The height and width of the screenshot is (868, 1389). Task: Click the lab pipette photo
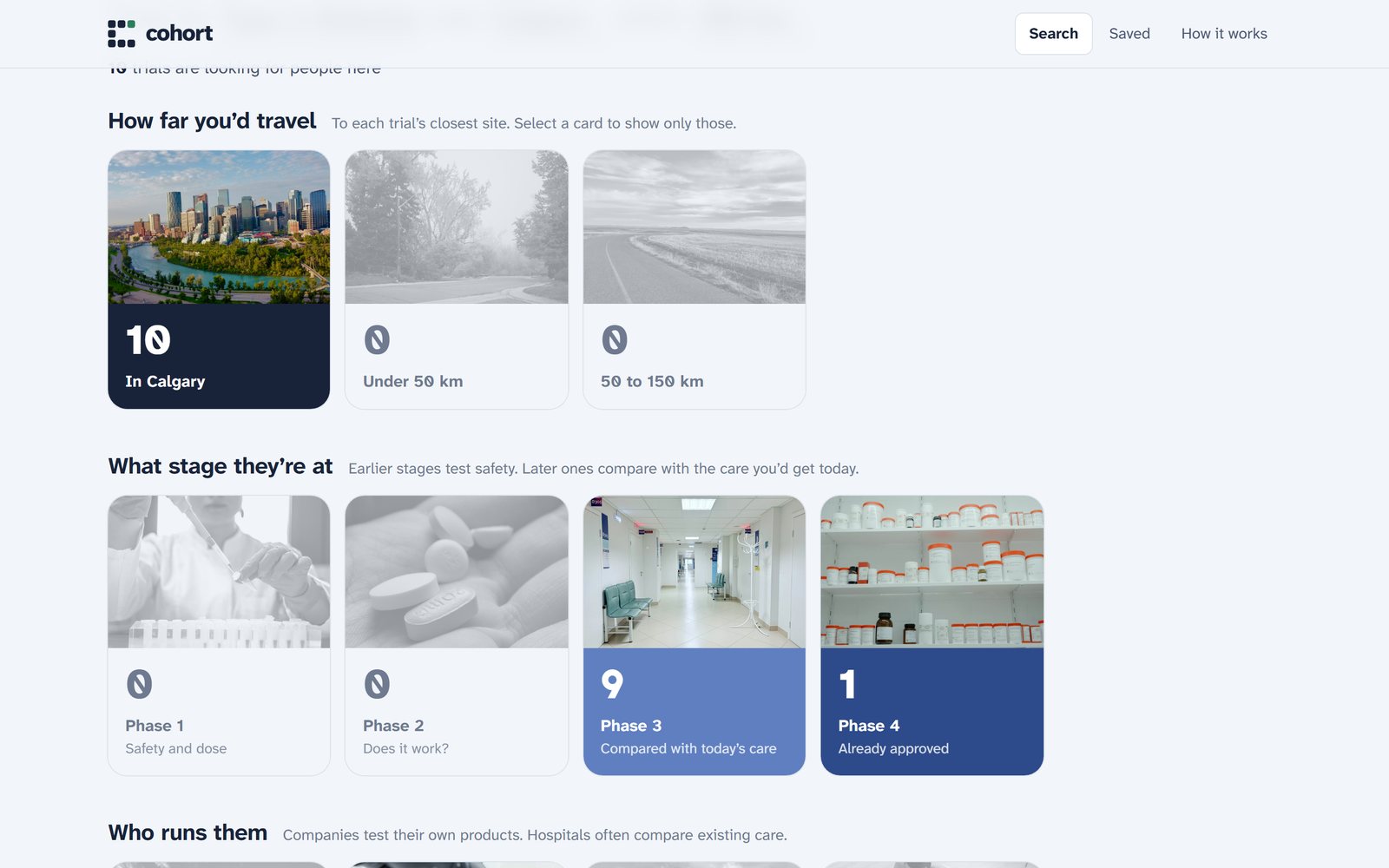pos(219,572)
